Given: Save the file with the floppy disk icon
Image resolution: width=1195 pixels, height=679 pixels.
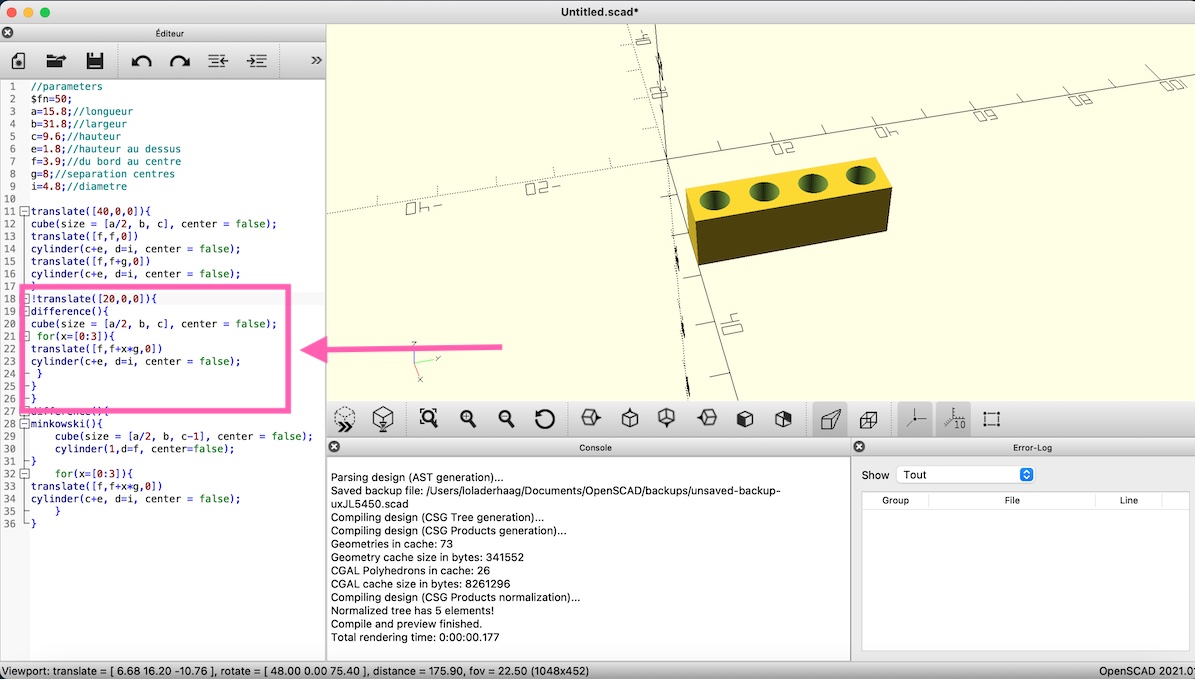Looking at the screenshot, I should (95, 61).
